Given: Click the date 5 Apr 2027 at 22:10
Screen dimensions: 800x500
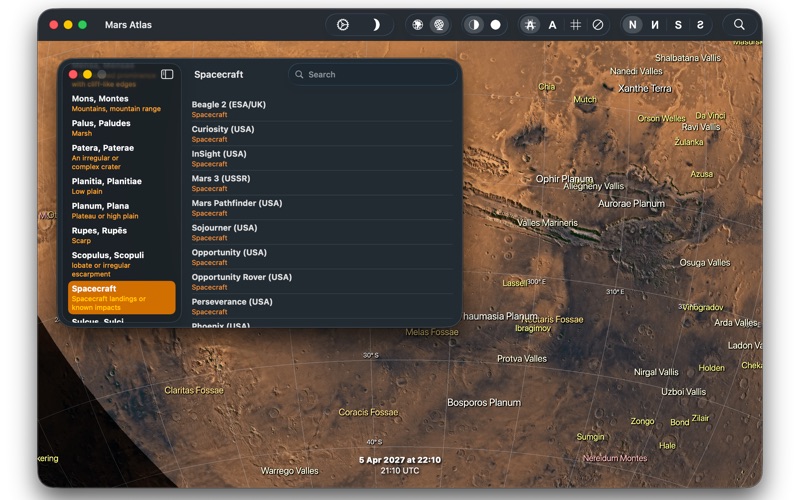Looking at the screenshot, I should 399,460.
